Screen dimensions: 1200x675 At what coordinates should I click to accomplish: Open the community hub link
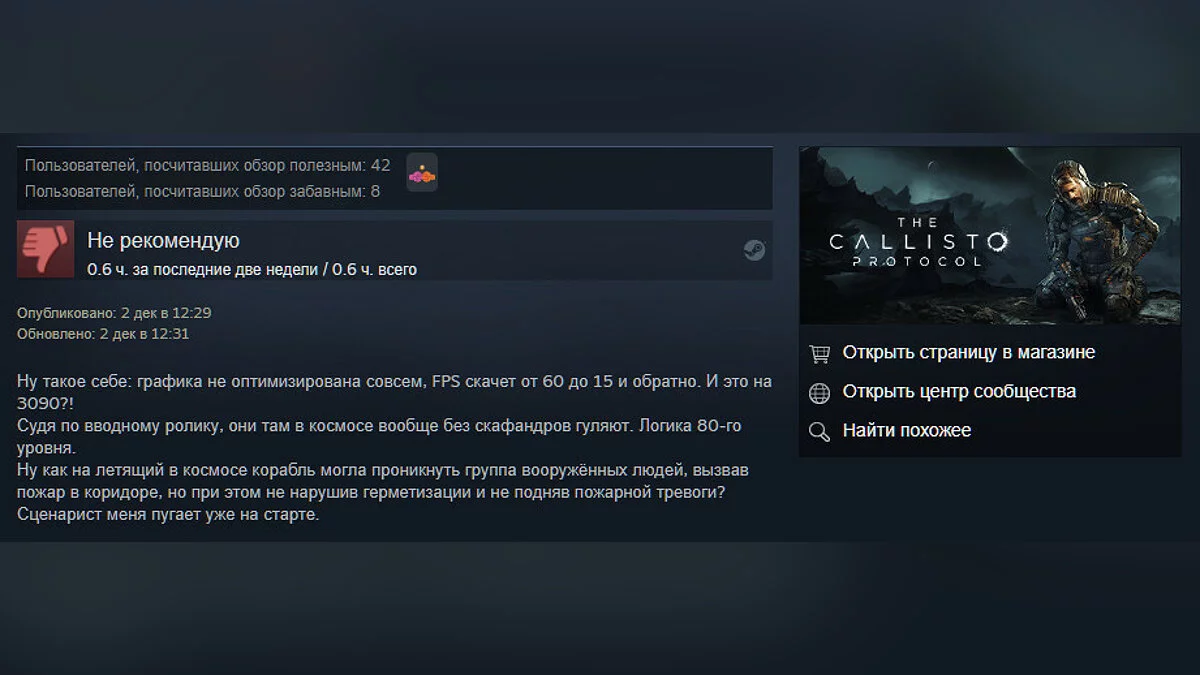click(959, 391)
